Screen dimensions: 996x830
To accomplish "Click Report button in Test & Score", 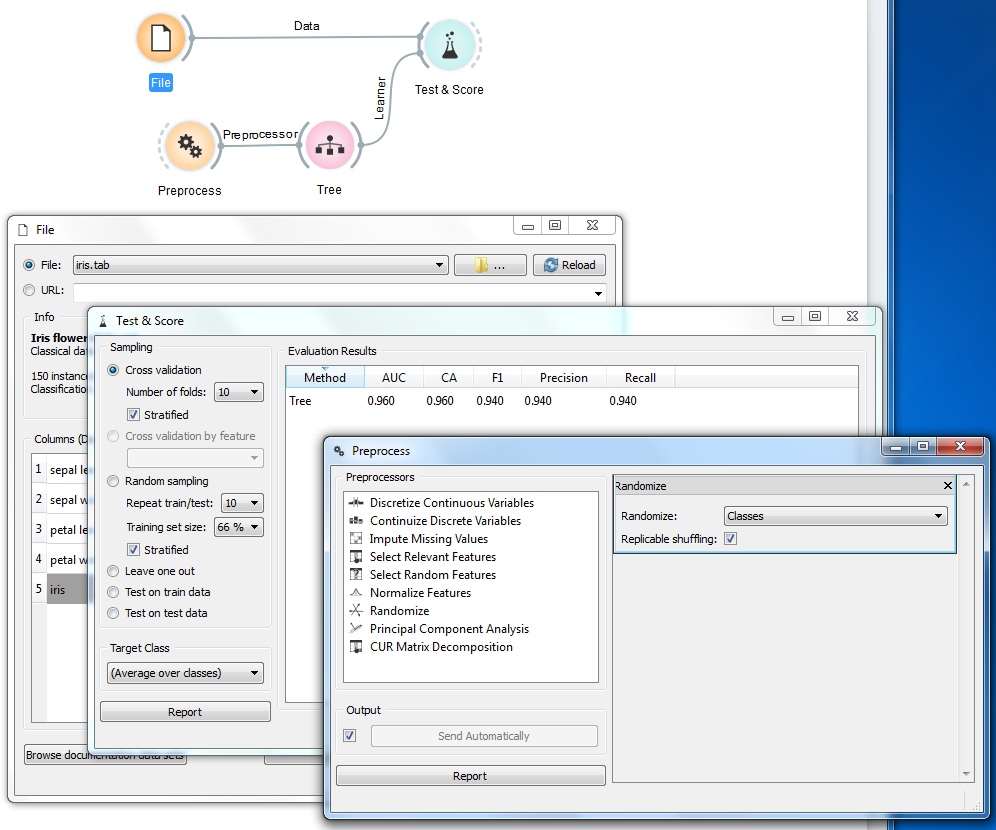I will (x=185, y=712).
